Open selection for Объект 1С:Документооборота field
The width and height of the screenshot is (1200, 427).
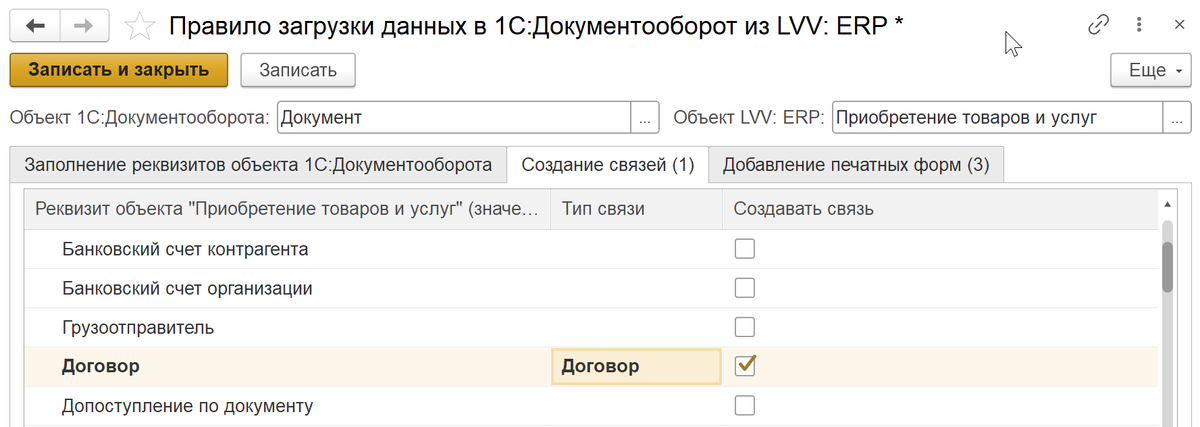click(645, 118)
